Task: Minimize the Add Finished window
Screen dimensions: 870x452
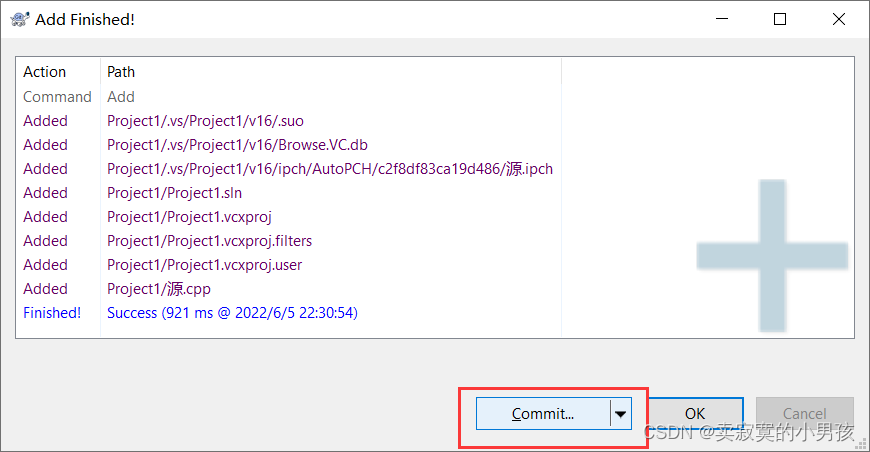Action: click(722, 19)
